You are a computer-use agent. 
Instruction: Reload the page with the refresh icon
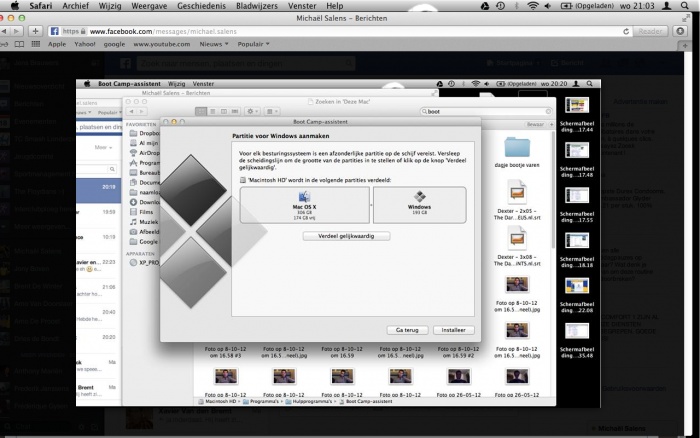tap(626, 31)
